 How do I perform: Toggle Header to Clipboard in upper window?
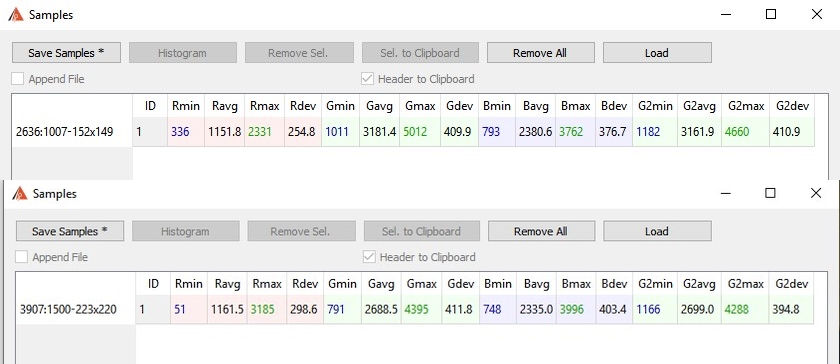tap(368, 79)
